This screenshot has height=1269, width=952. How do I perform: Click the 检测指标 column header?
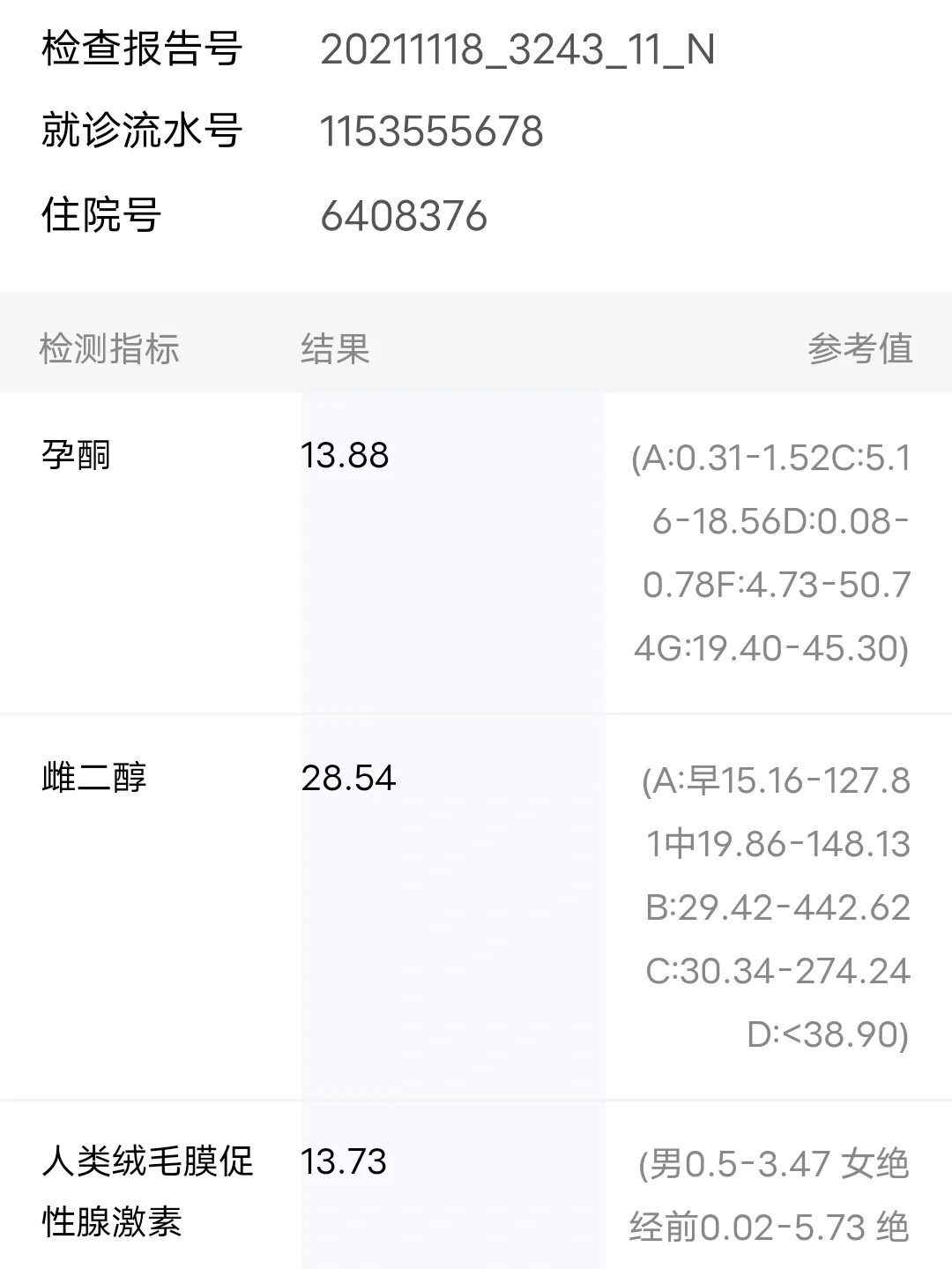tap(109, 349)
